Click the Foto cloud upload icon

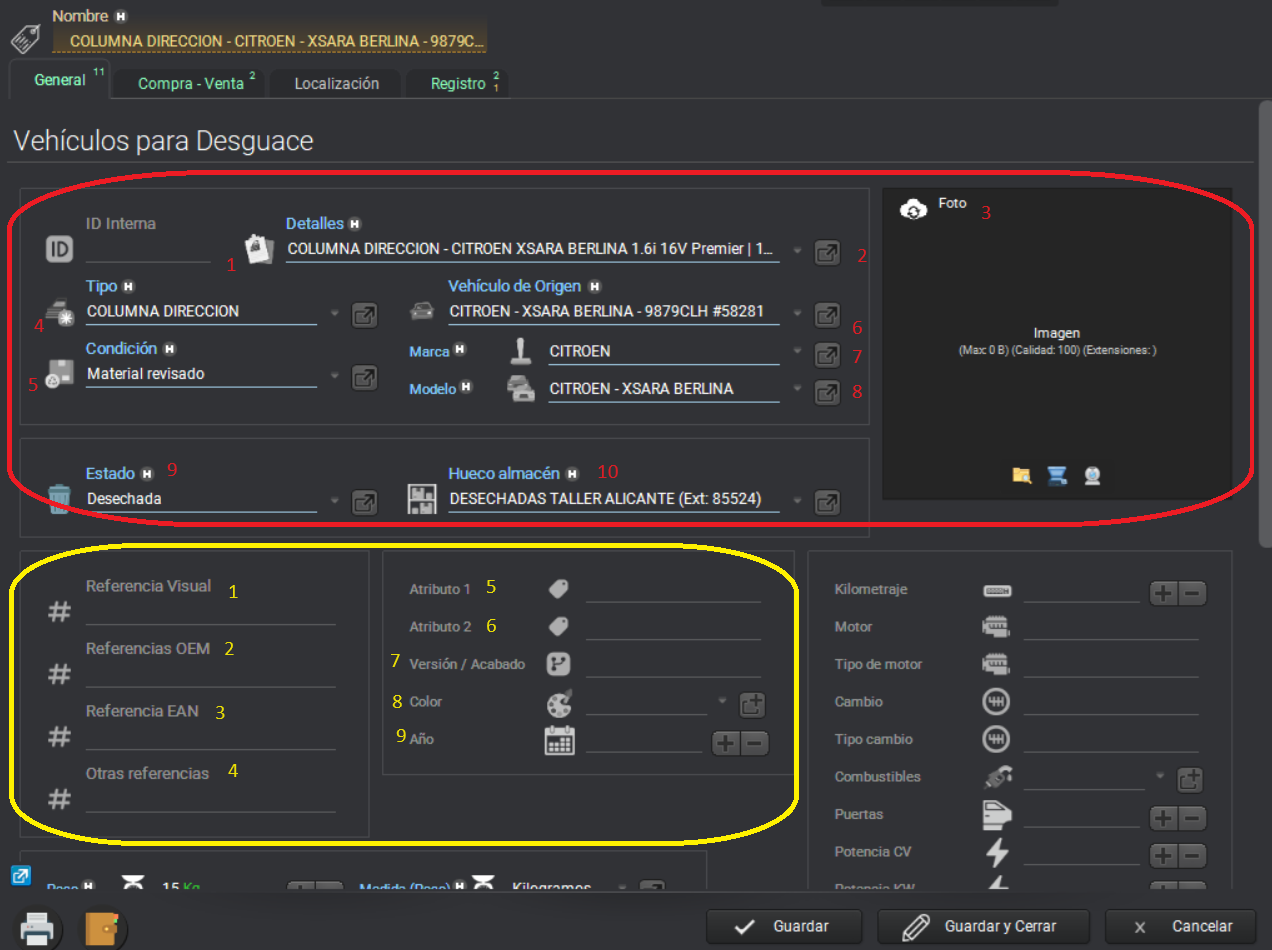tap(913, 209)
